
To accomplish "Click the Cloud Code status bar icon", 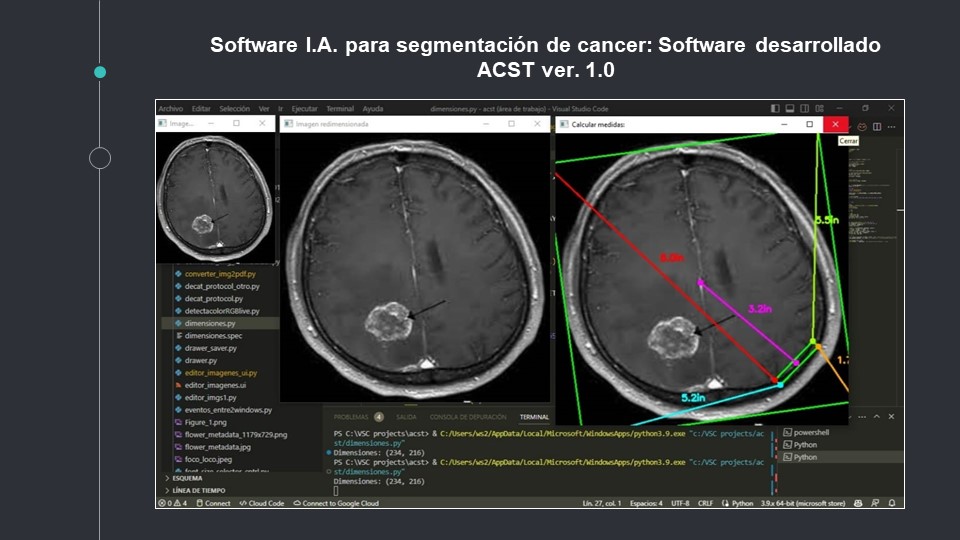I will coord(262,503).
